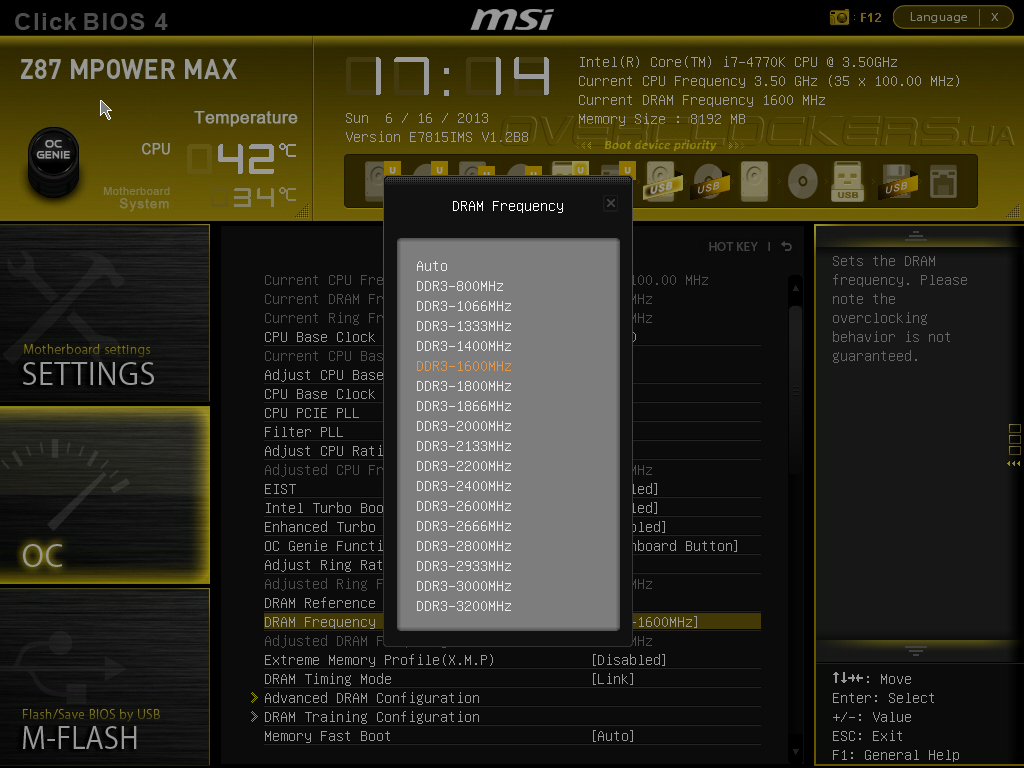Click the right-edge triple arrow expander
1024x768 pixels.
(x=1014, y=464)
